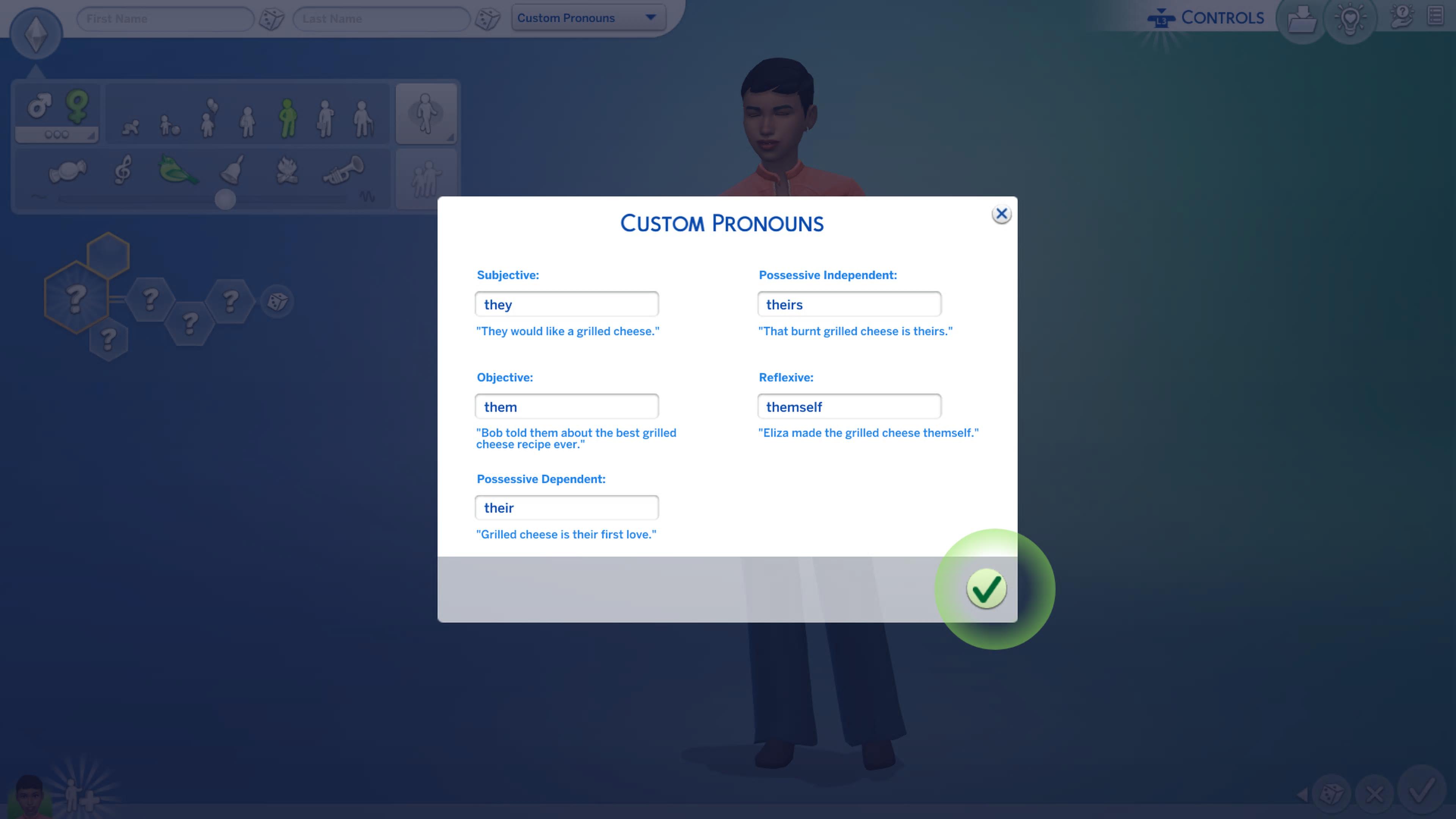This screenshot has width=1456, height=819.
Task: Pick first trait hexagon slot
Action: click(150, 299)
